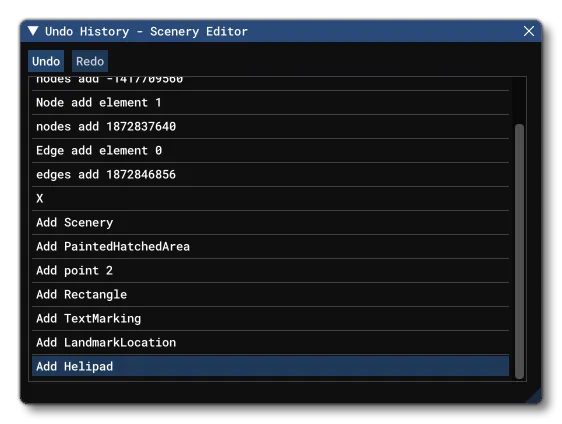Close the Undo History window
The height and width of the screenshot is (424, 562).
tap(529, 31)
